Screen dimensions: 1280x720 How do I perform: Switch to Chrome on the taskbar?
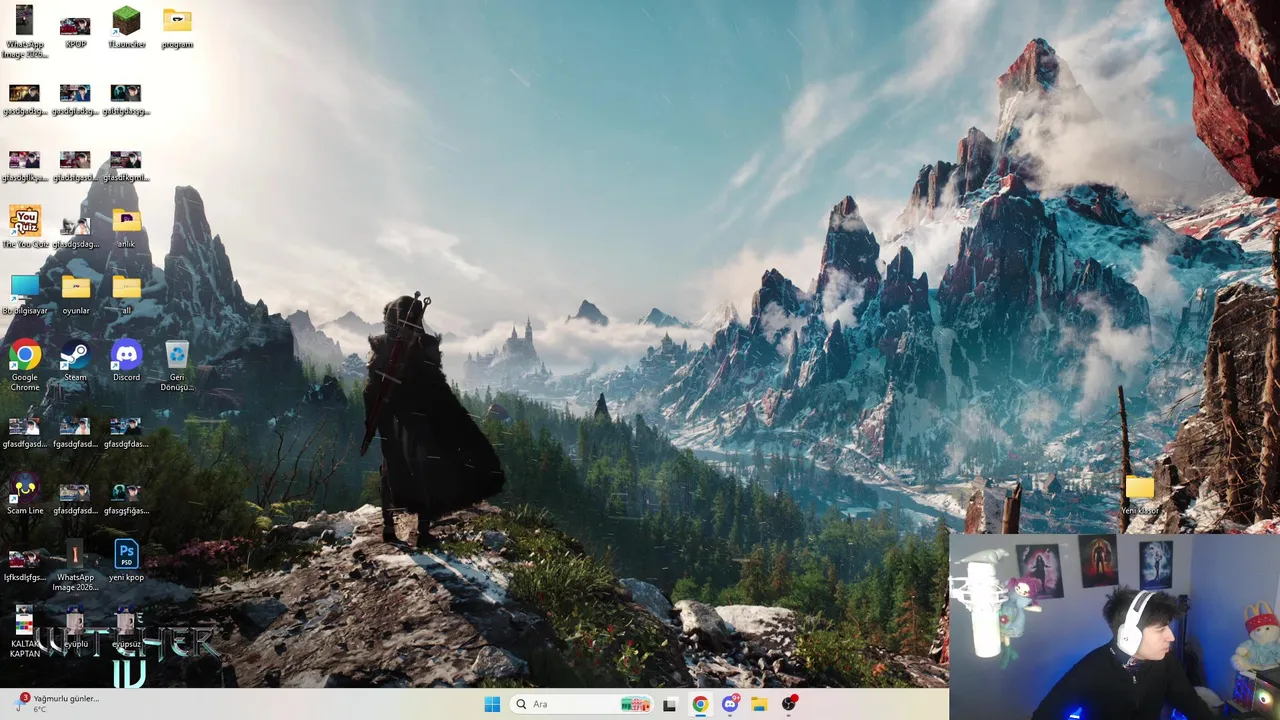(x=700, y=704)
